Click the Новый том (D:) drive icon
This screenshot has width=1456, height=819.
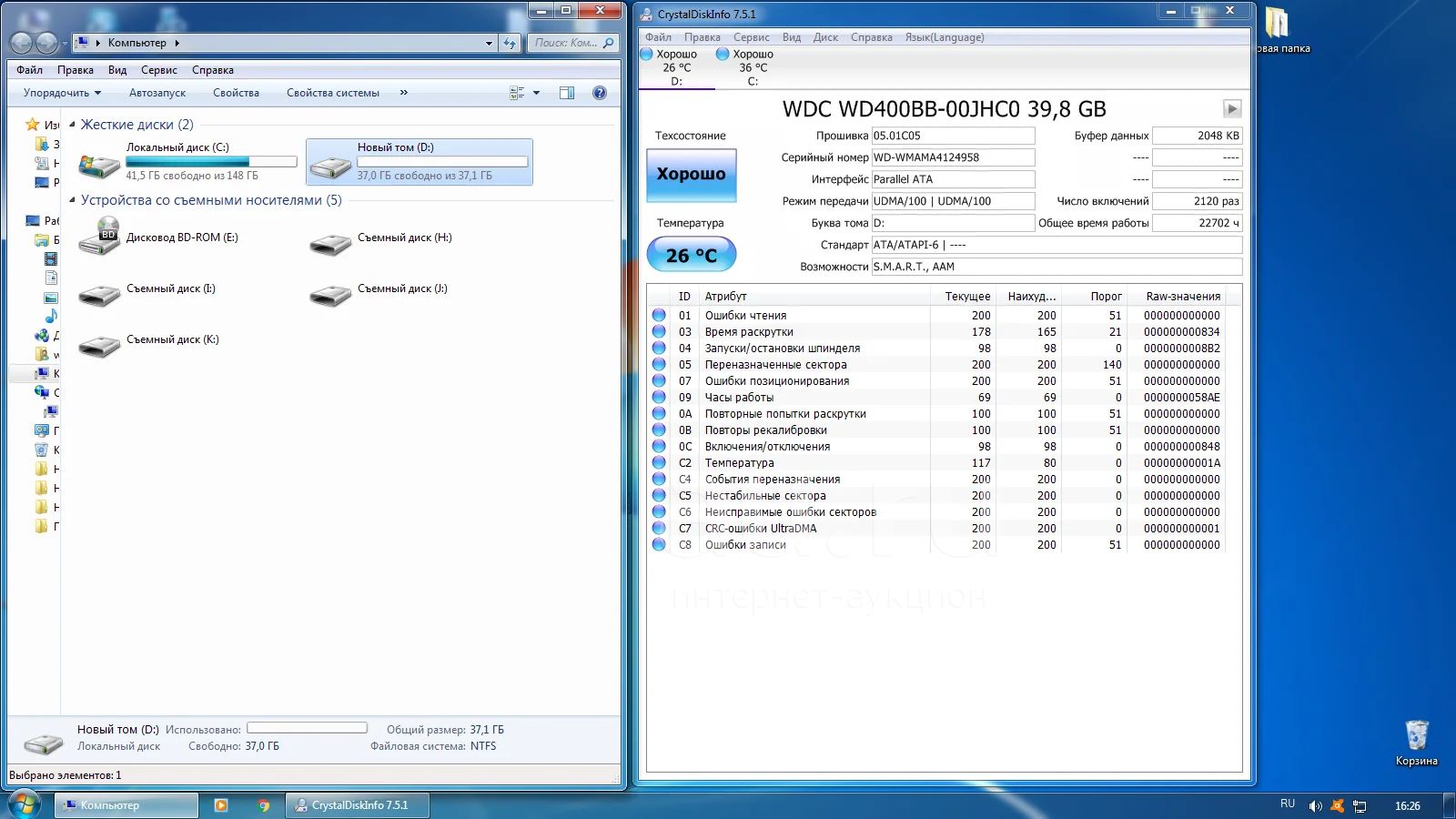[330, 166]
